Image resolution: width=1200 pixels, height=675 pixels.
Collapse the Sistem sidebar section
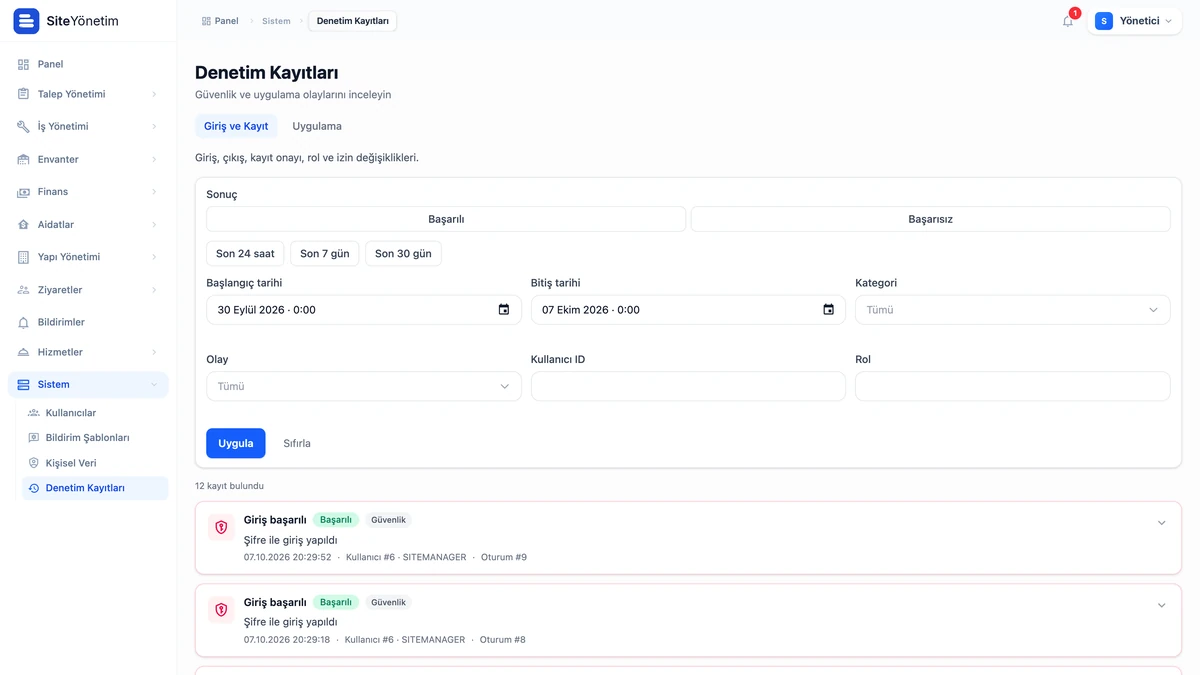(88, 385)
